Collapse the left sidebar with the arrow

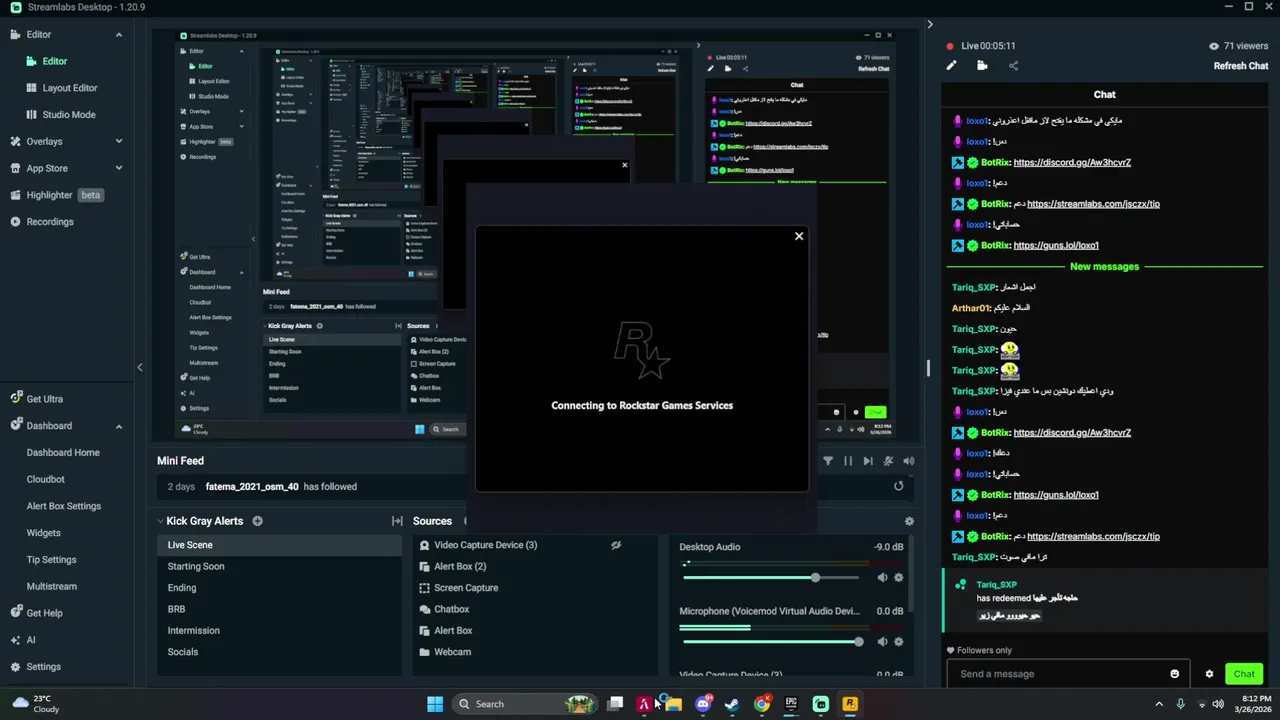pyautogui.click(x=140, y=368)
